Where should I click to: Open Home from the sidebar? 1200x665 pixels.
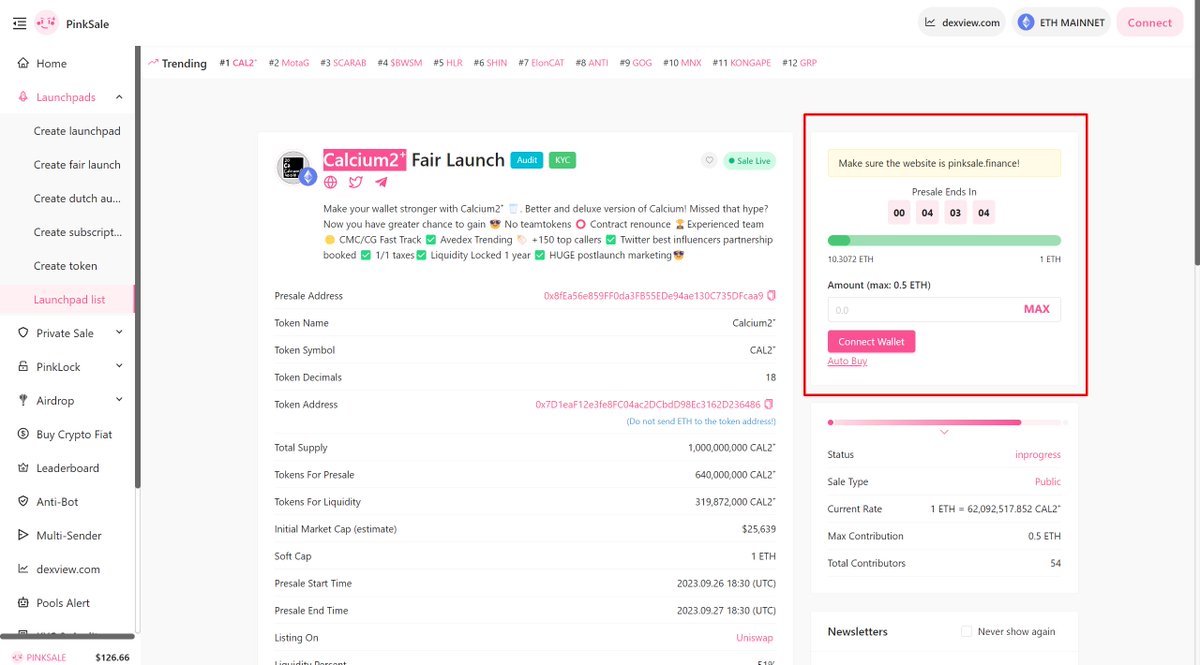(x=51, y=63)
